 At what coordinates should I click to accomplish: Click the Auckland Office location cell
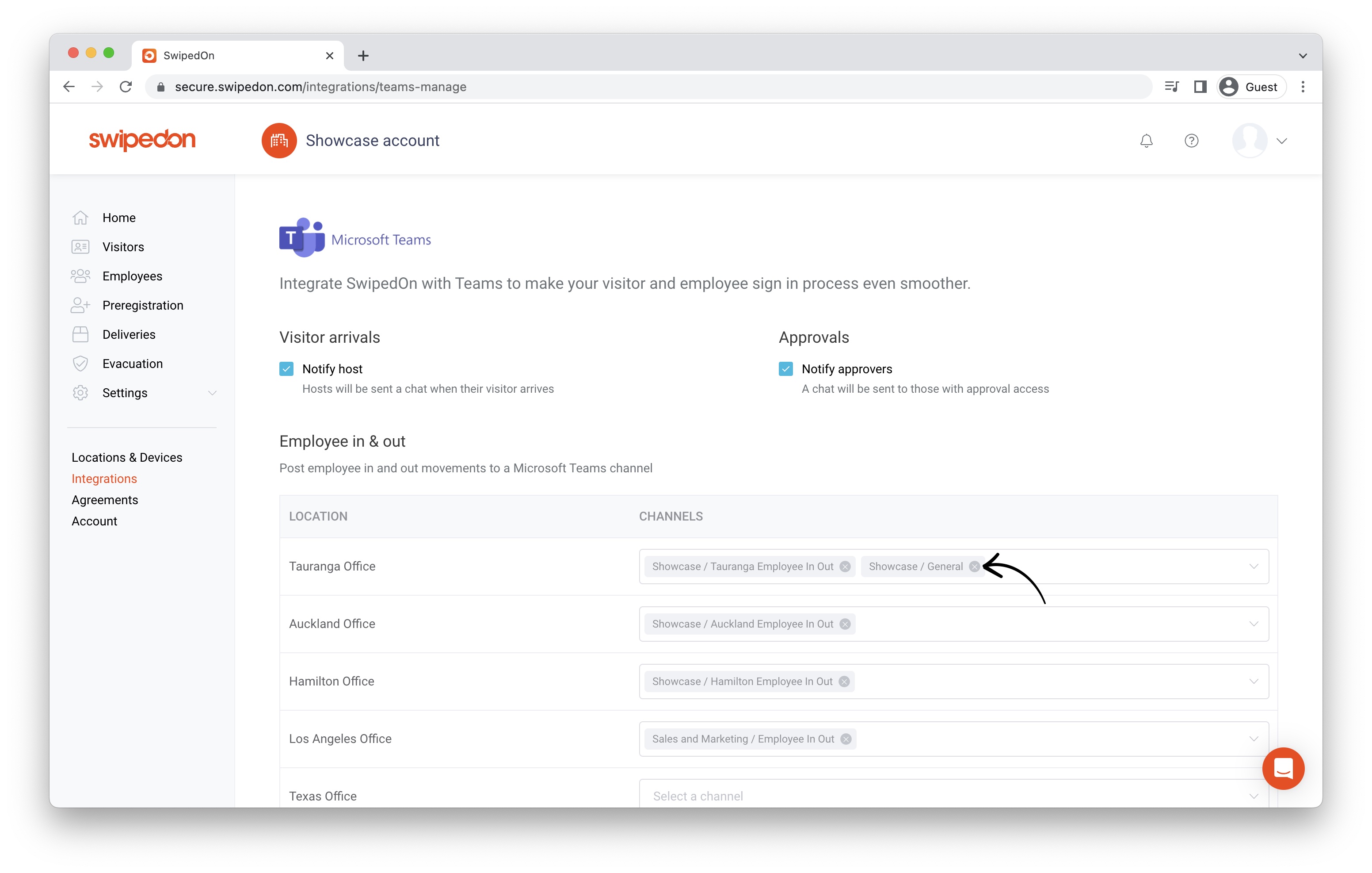pyautogui.click(x=332, y=624)
